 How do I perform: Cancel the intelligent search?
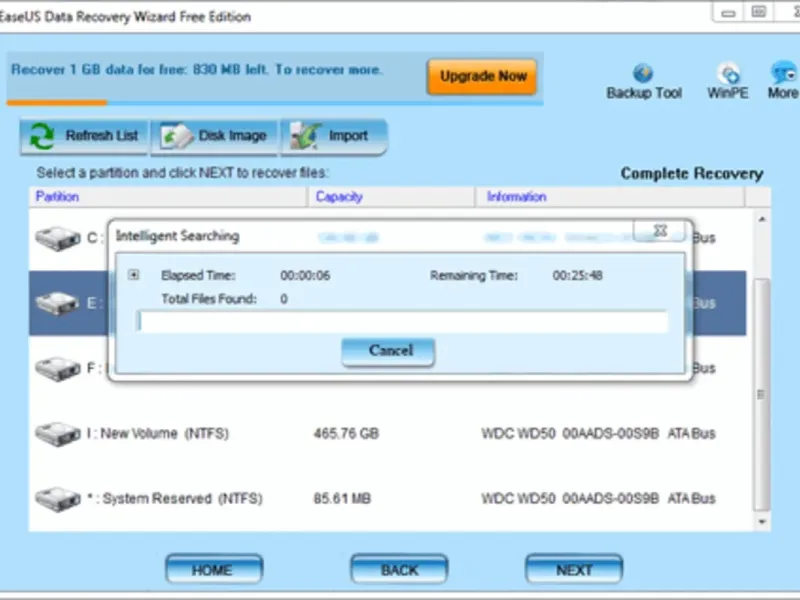point(388,352)
